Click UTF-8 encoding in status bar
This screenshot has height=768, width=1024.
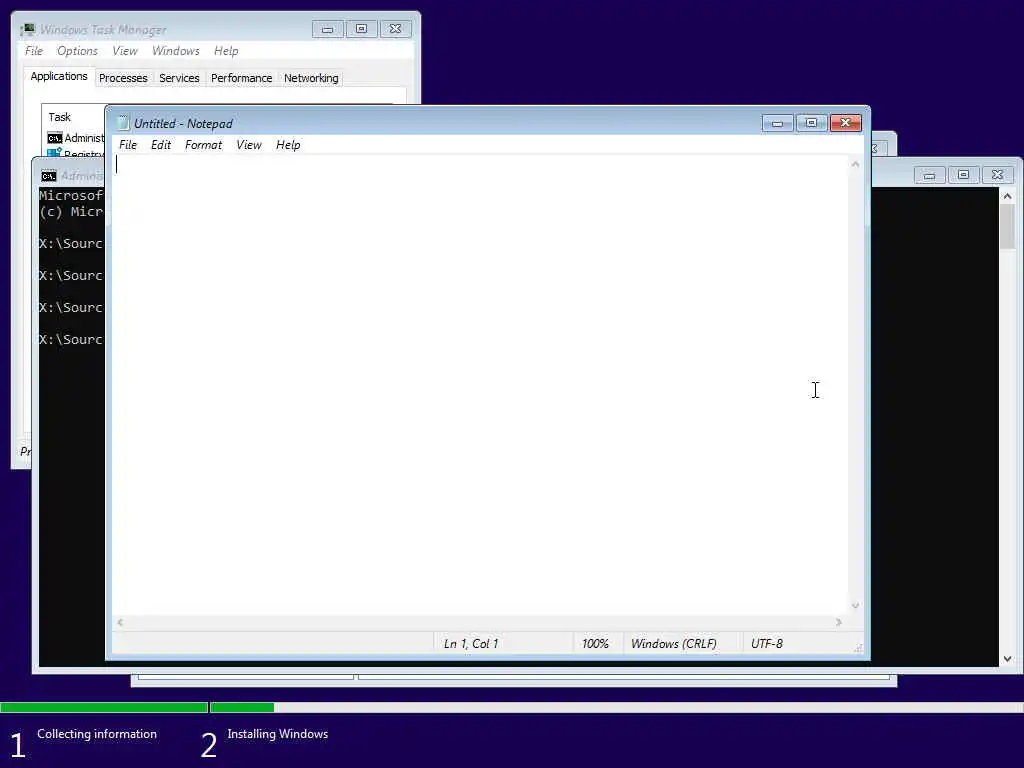point(767,644)
